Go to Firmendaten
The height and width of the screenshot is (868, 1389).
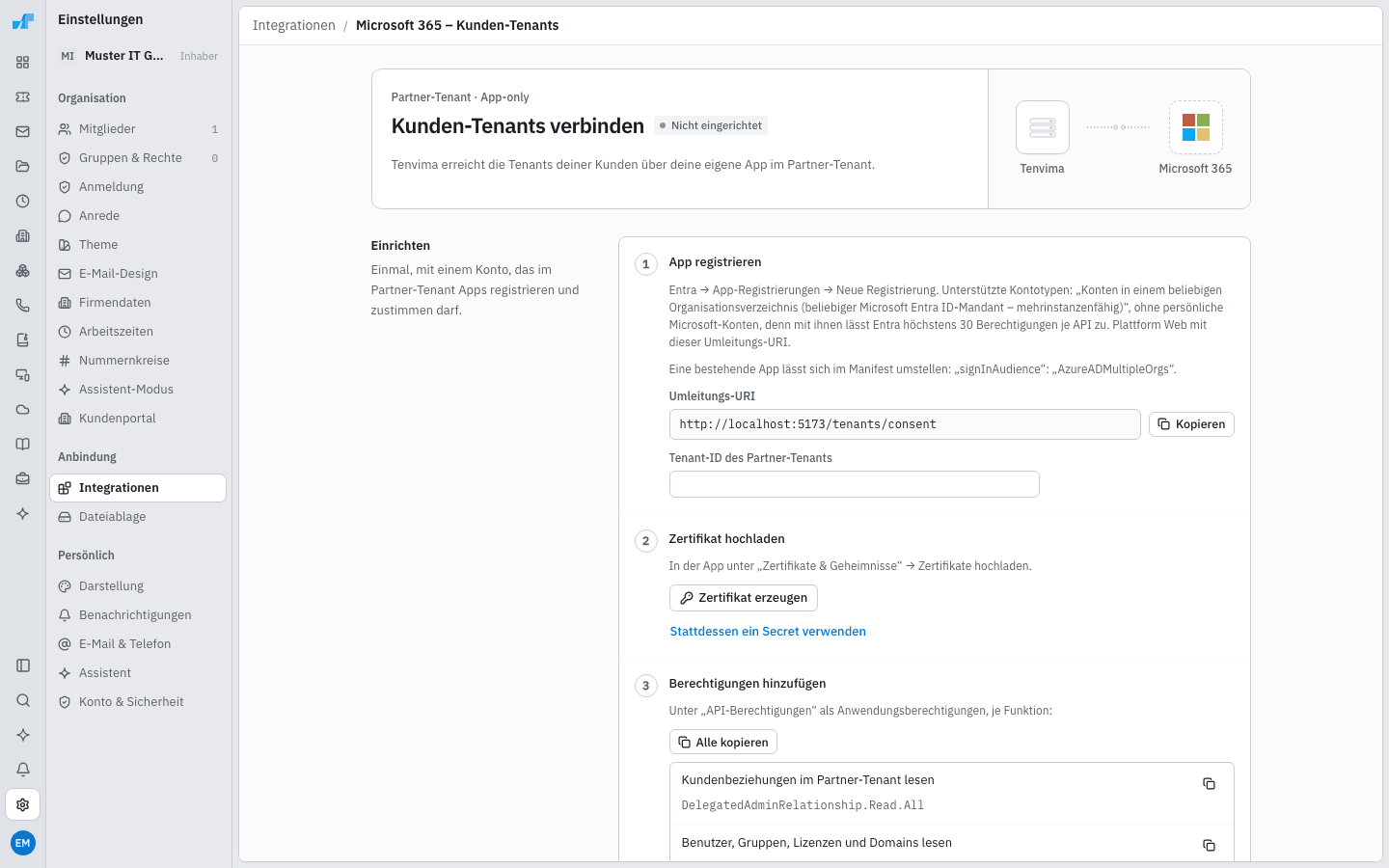pos(138,303)
